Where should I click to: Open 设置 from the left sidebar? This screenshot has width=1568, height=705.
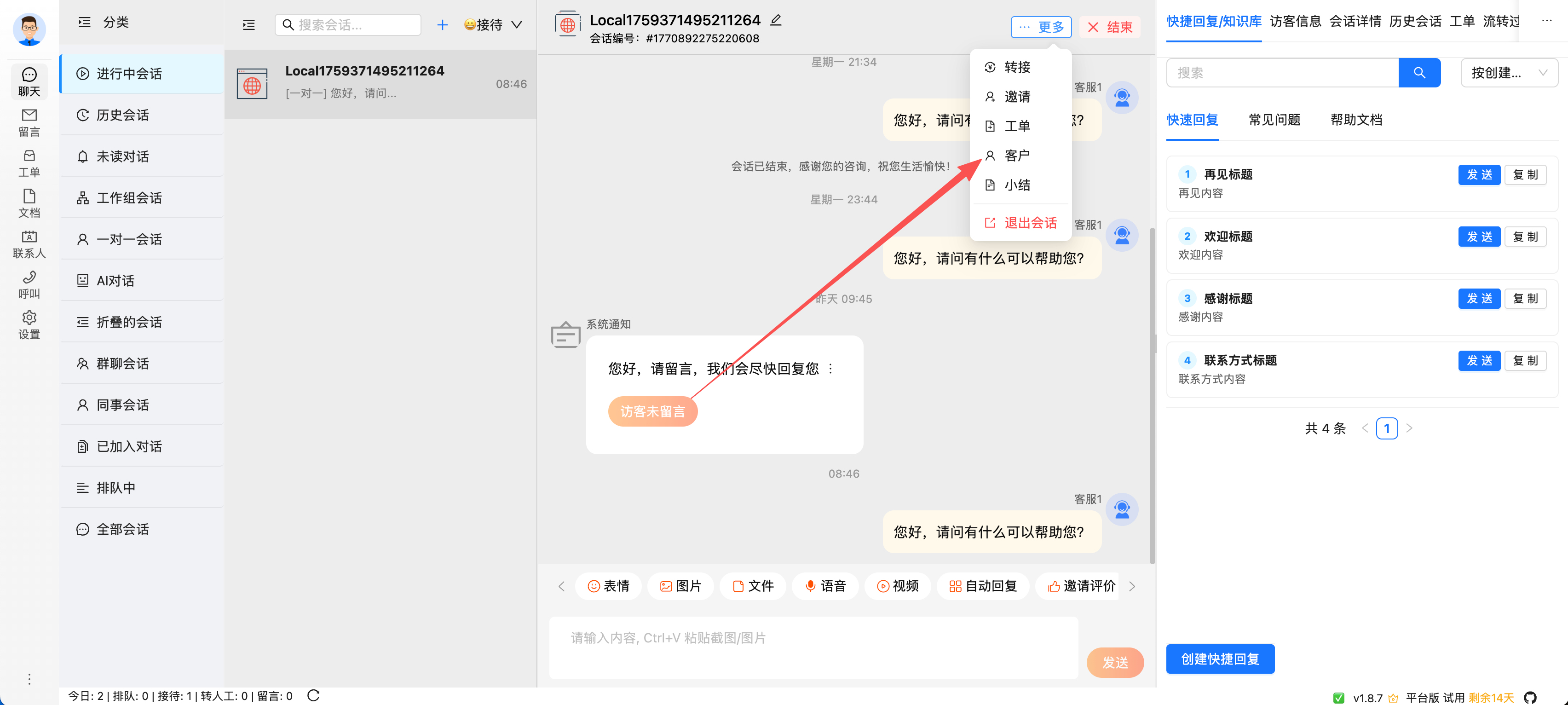[29, 324]
